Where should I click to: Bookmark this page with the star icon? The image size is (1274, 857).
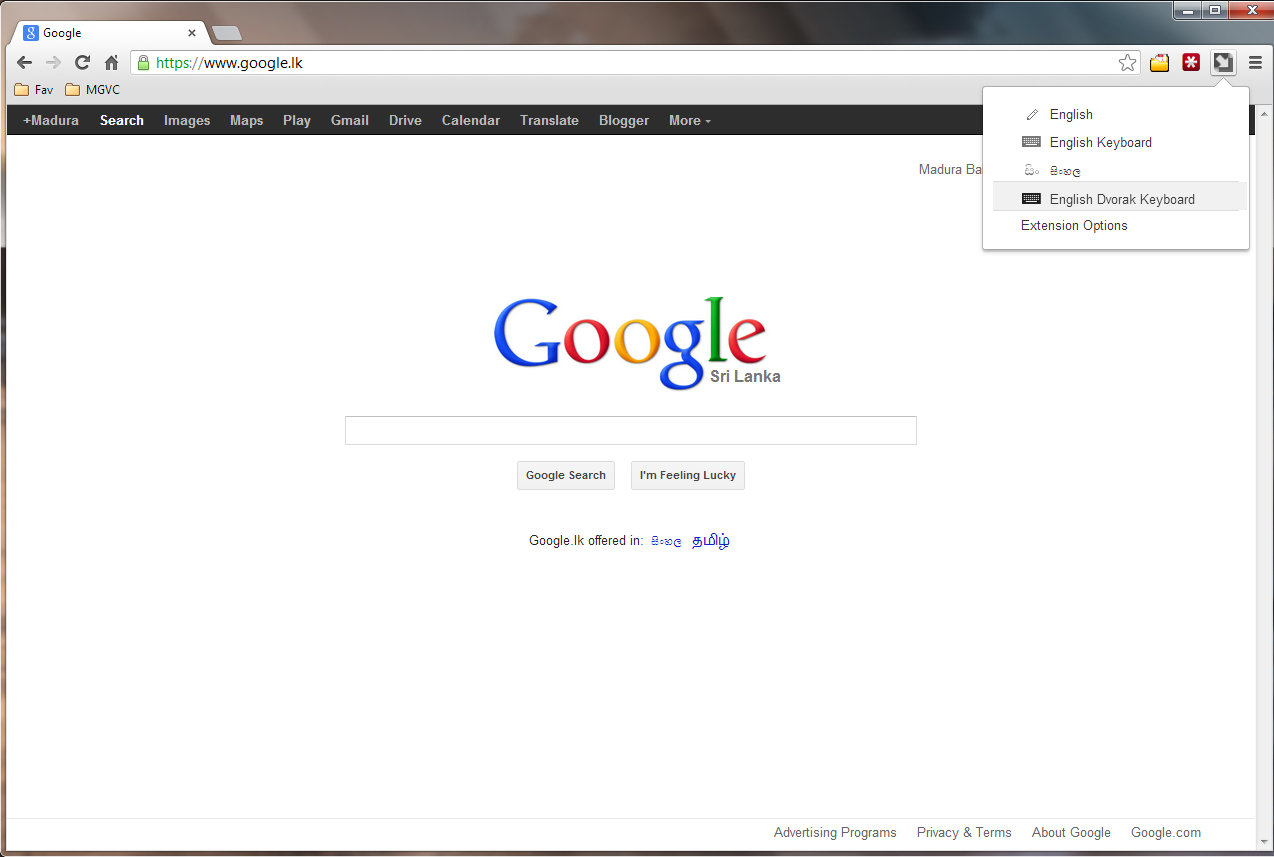coord(1127,63)
